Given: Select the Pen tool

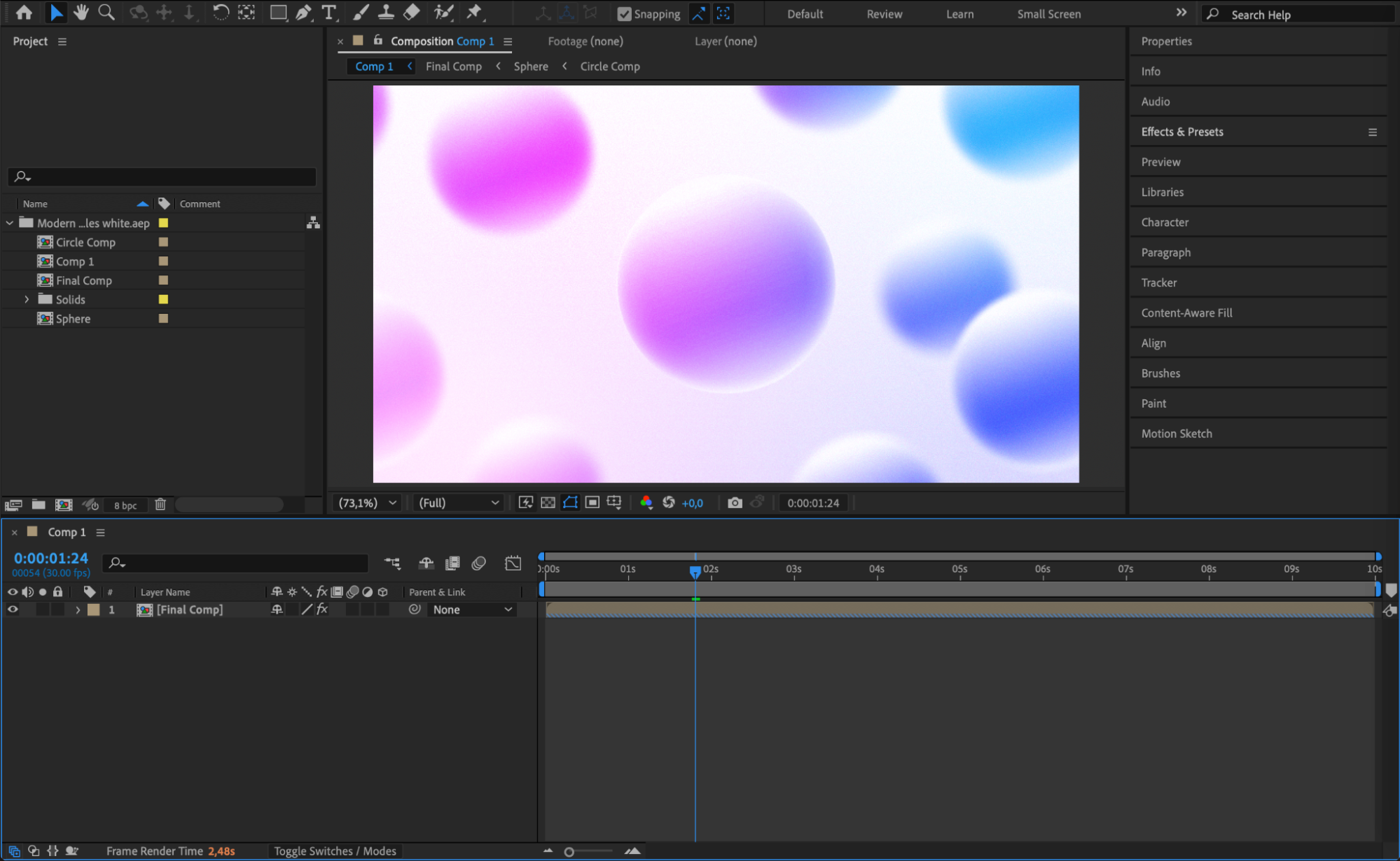Looking at the screenshot, I should click(x=303, y=12).
